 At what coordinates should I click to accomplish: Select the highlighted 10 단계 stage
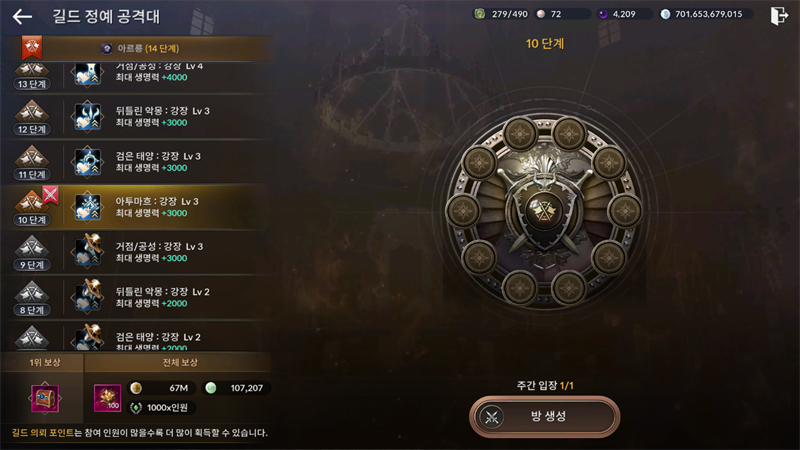pos(135,207)
